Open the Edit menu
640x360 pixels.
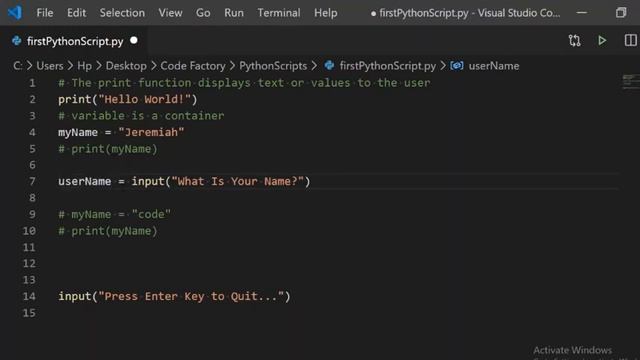(x=76, y=13)
